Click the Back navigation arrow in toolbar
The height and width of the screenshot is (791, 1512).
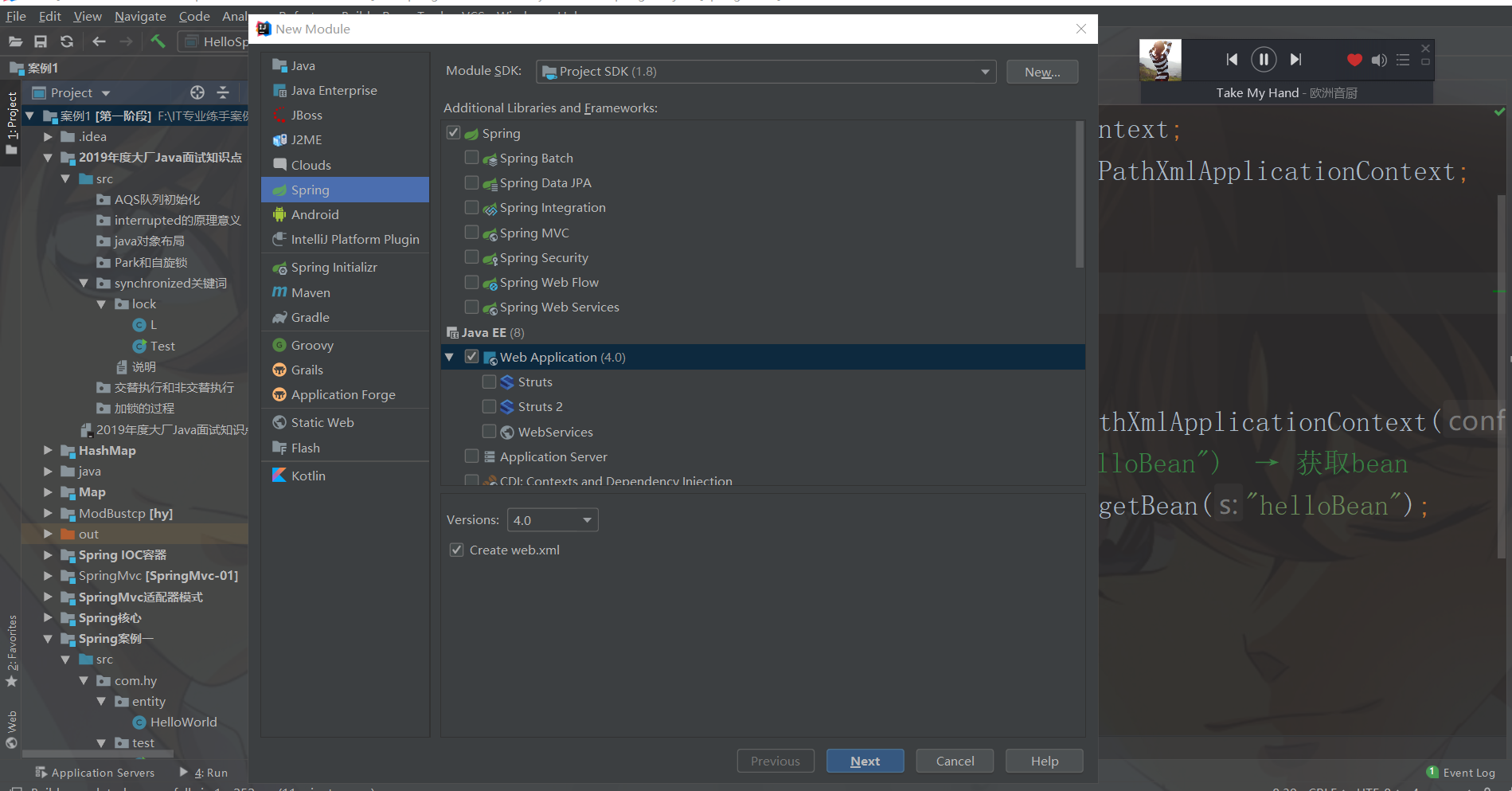[99, 41]
